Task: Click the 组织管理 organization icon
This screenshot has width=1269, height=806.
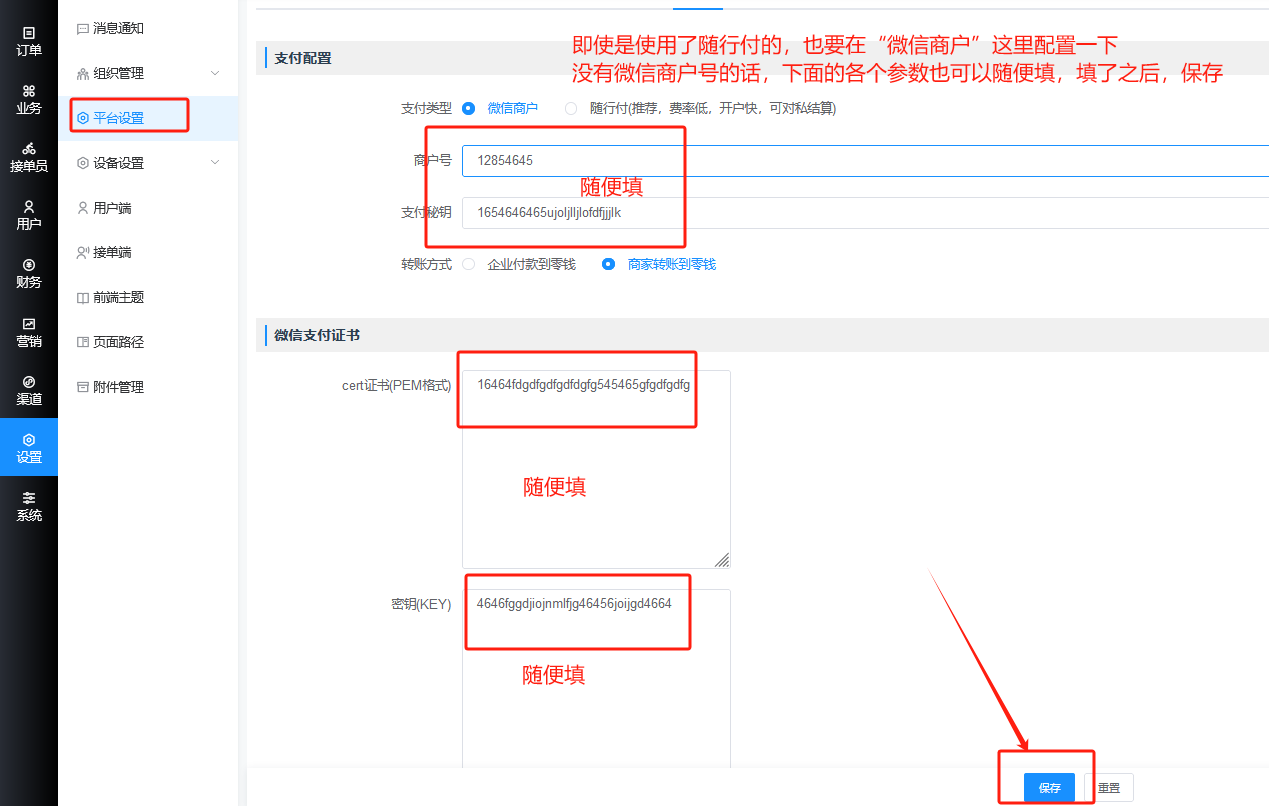Action: 83,74
